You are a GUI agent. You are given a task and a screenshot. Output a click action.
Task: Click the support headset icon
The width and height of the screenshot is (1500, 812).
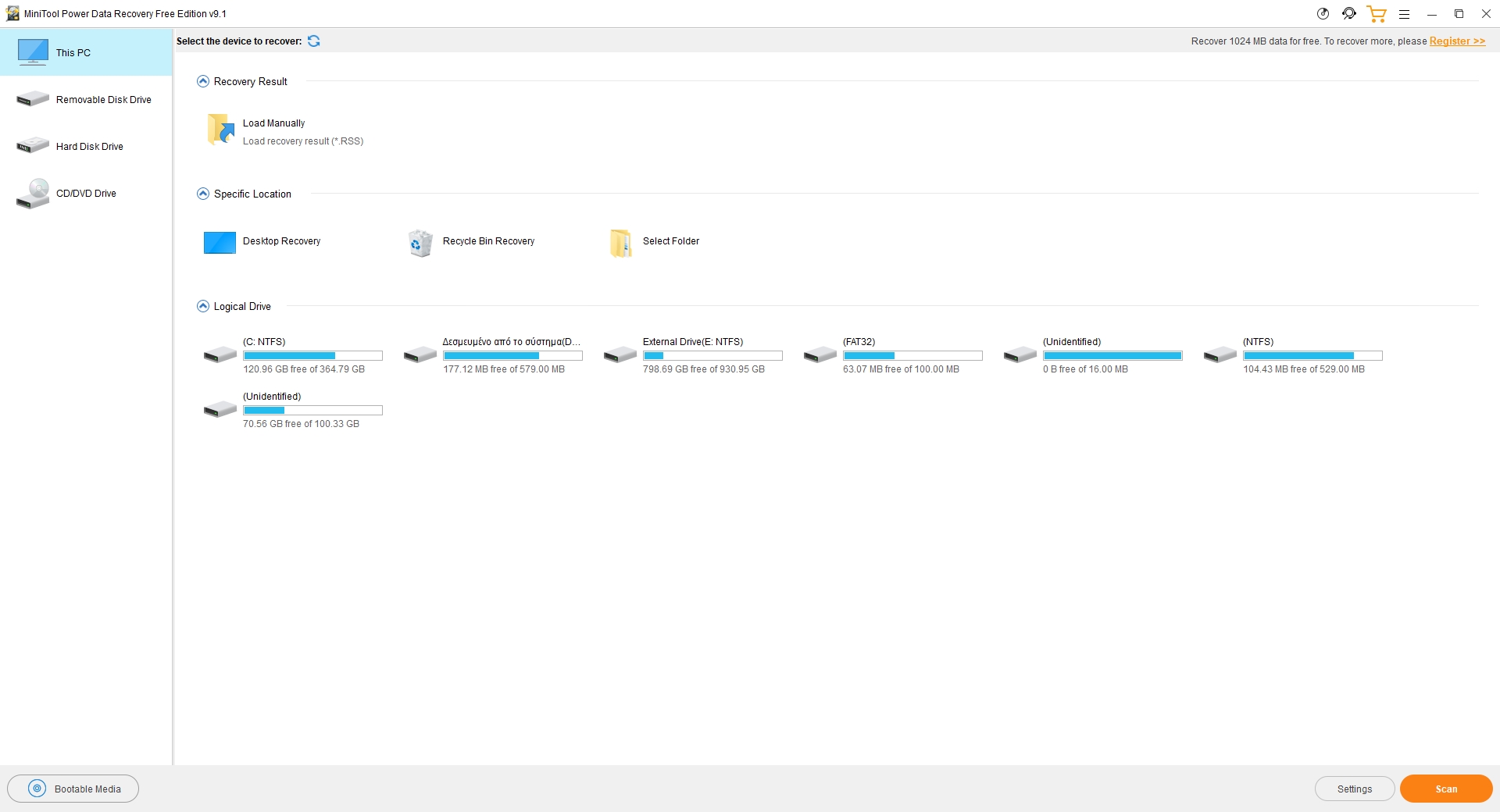[x=1349, y=14]
